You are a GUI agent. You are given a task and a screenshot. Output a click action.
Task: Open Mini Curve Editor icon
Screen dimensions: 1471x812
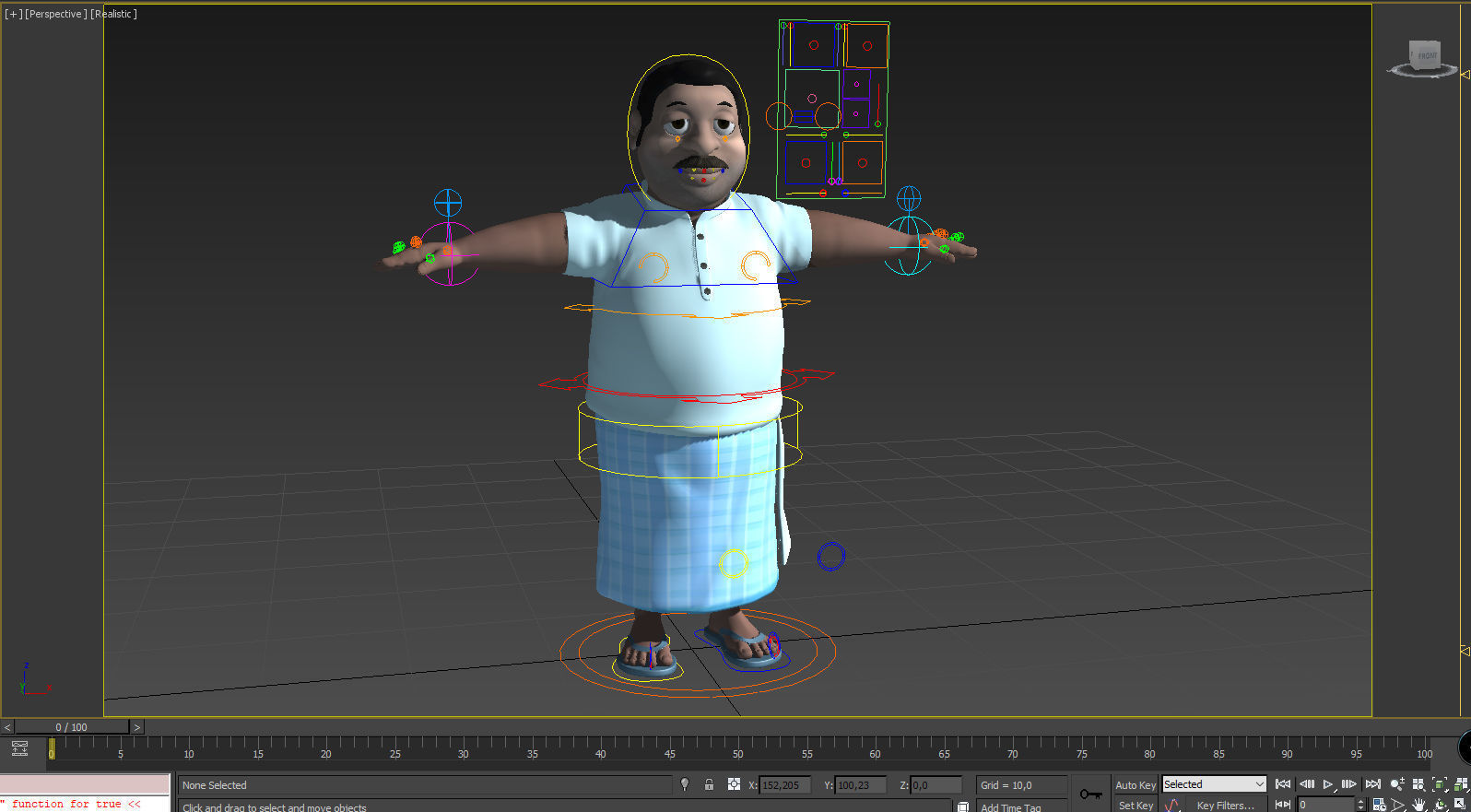pos(19,748)
